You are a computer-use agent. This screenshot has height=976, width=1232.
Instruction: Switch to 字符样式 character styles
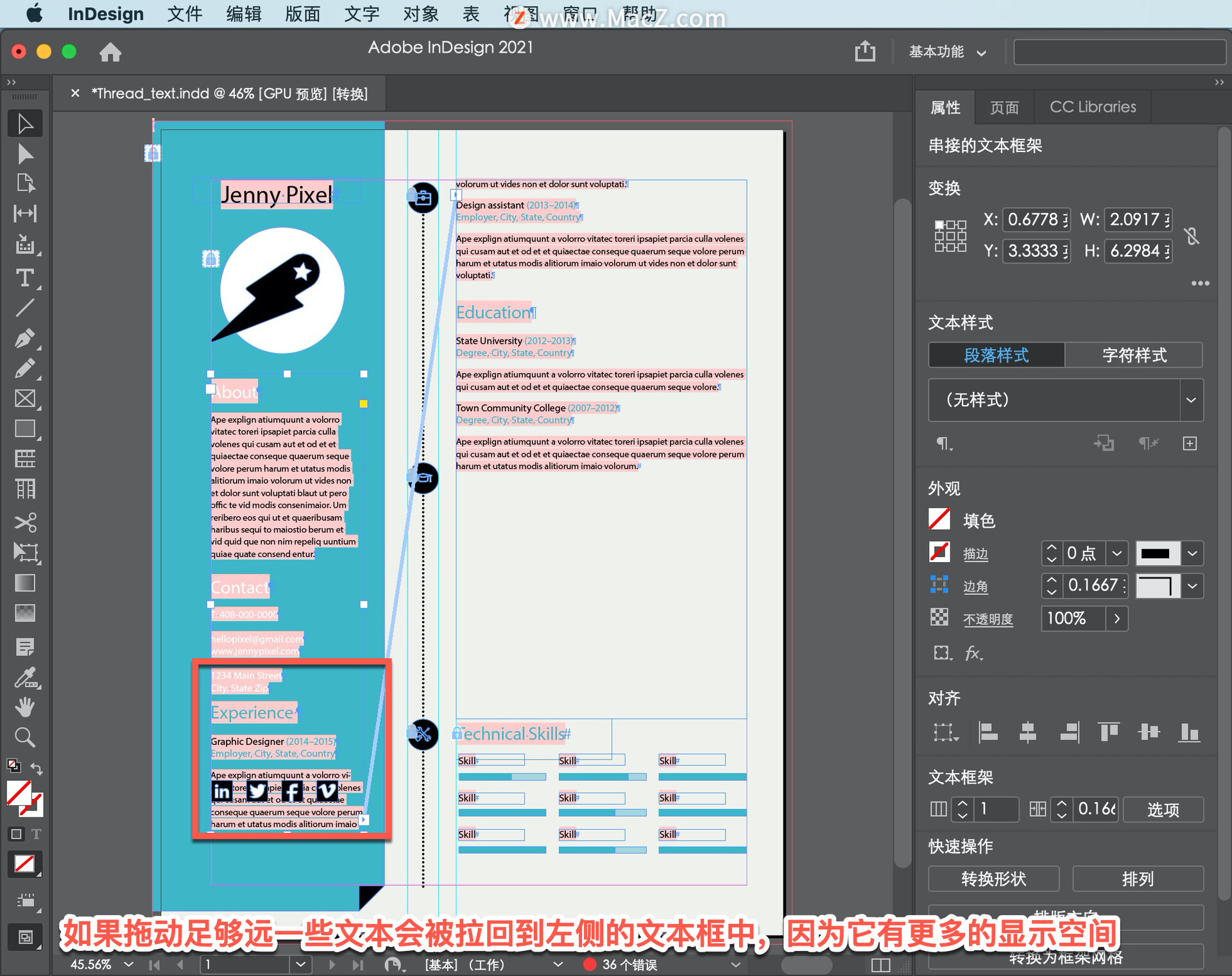(x=1134, y=355)
